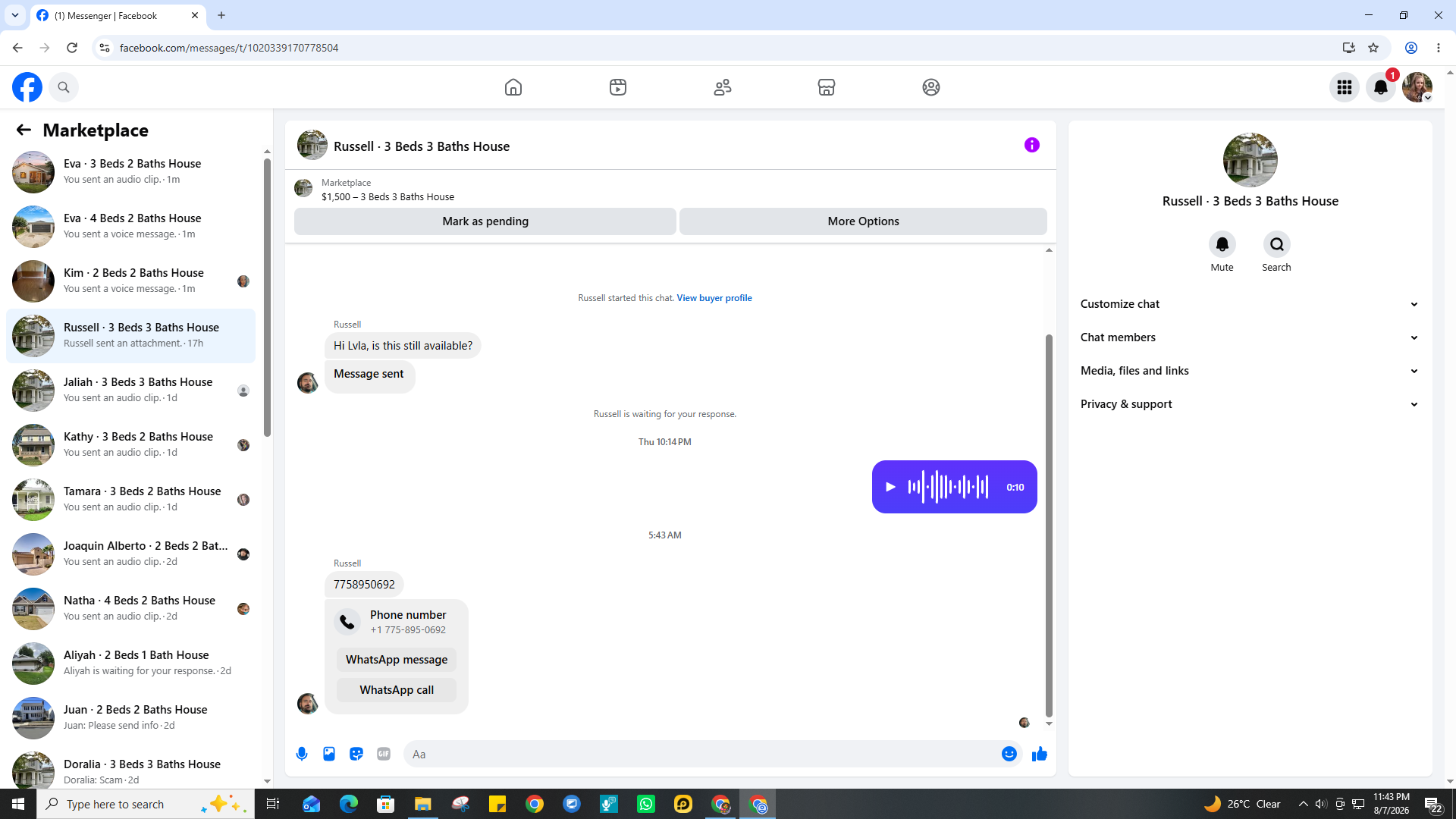1456x819 pixels.
Task: Expand the Customize chat section
Action: click(1250, 304)
